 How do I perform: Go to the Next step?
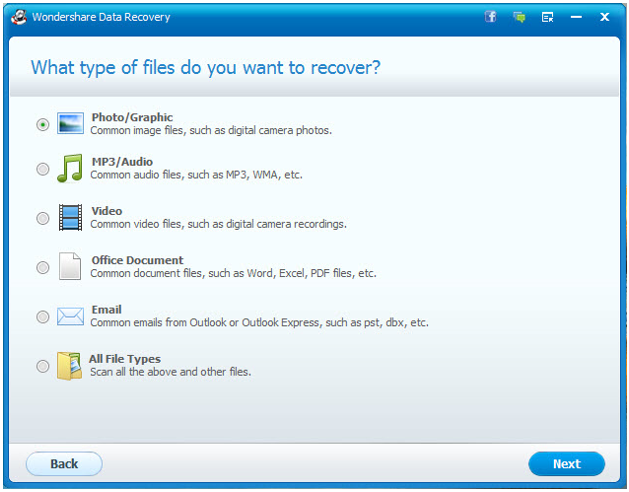point(566,464)
